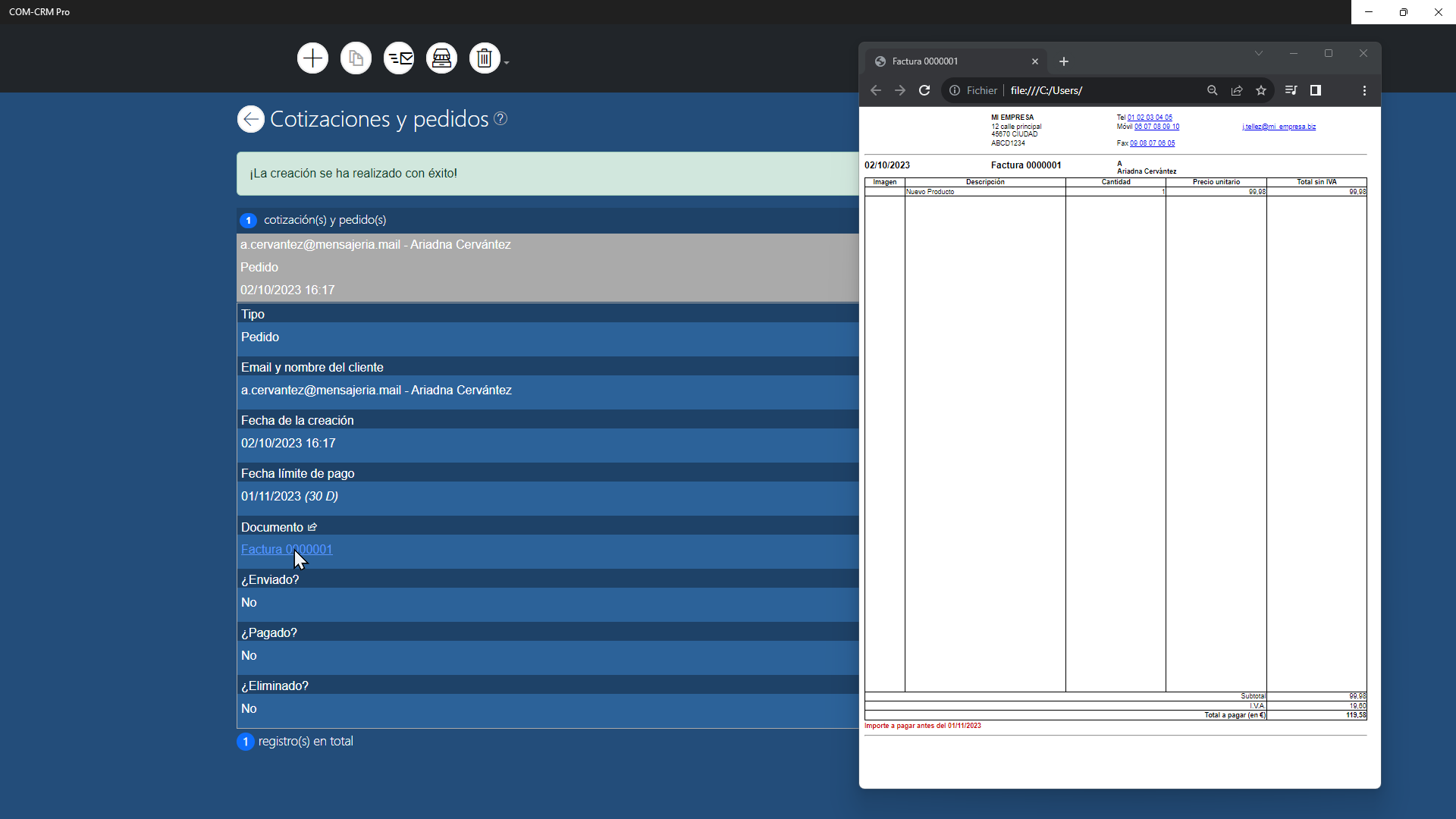Click the 'cotización(s) y pedido(s)' count header
This screenshot has height=819, width=1456.
coord(325,220)
